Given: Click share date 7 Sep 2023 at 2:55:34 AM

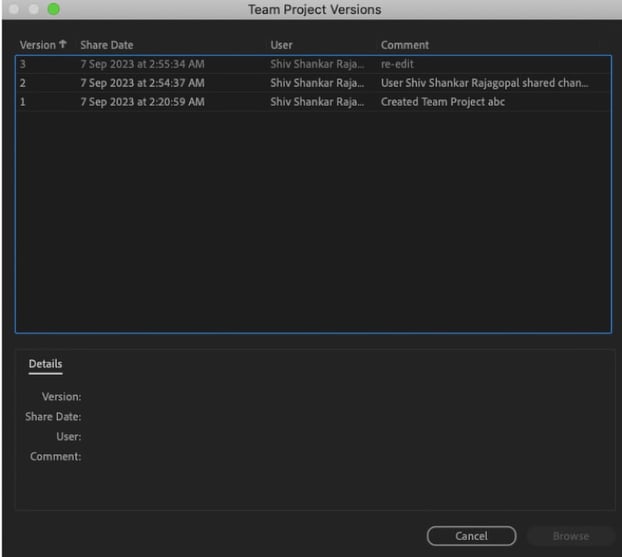Looking at the screenshot, I should pos(142,64).
